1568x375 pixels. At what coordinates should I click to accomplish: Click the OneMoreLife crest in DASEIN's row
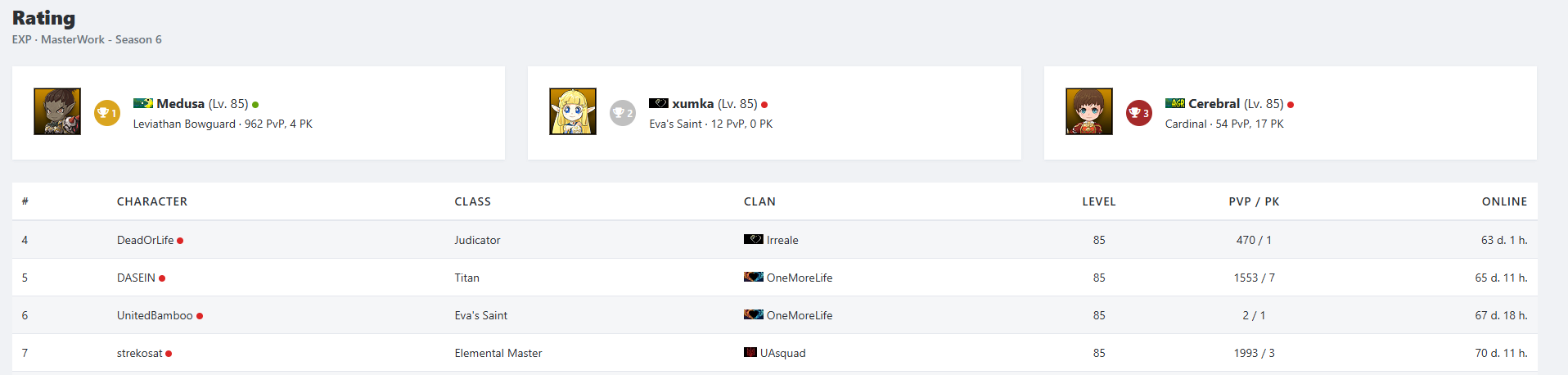tap(753, 277)
